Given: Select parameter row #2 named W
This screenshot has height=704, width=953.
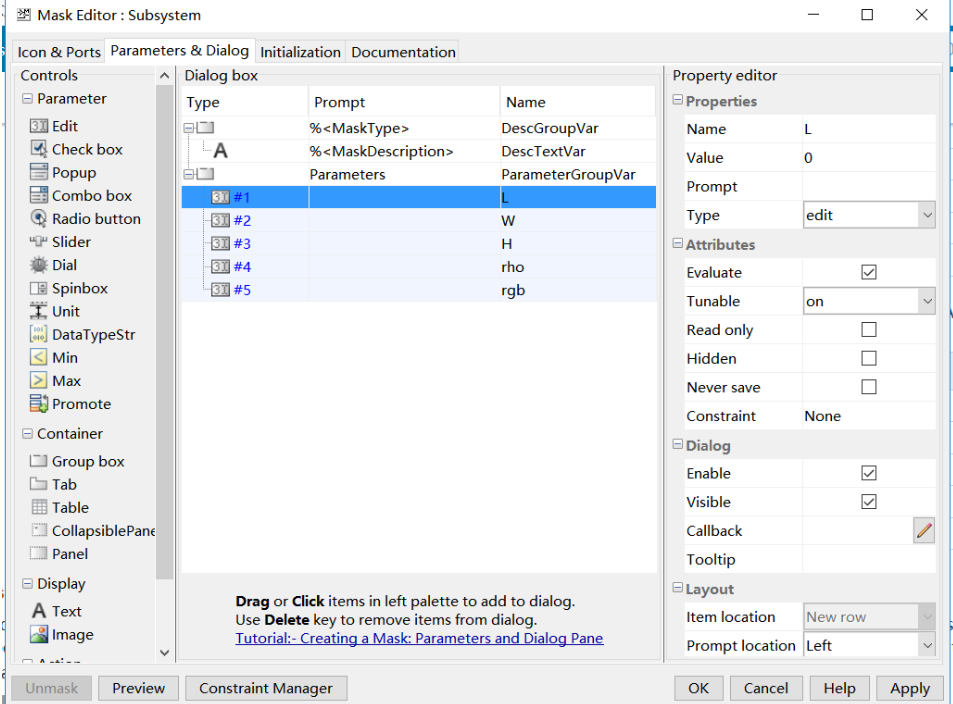Looking at the screenshot, I should pos(419,221).
